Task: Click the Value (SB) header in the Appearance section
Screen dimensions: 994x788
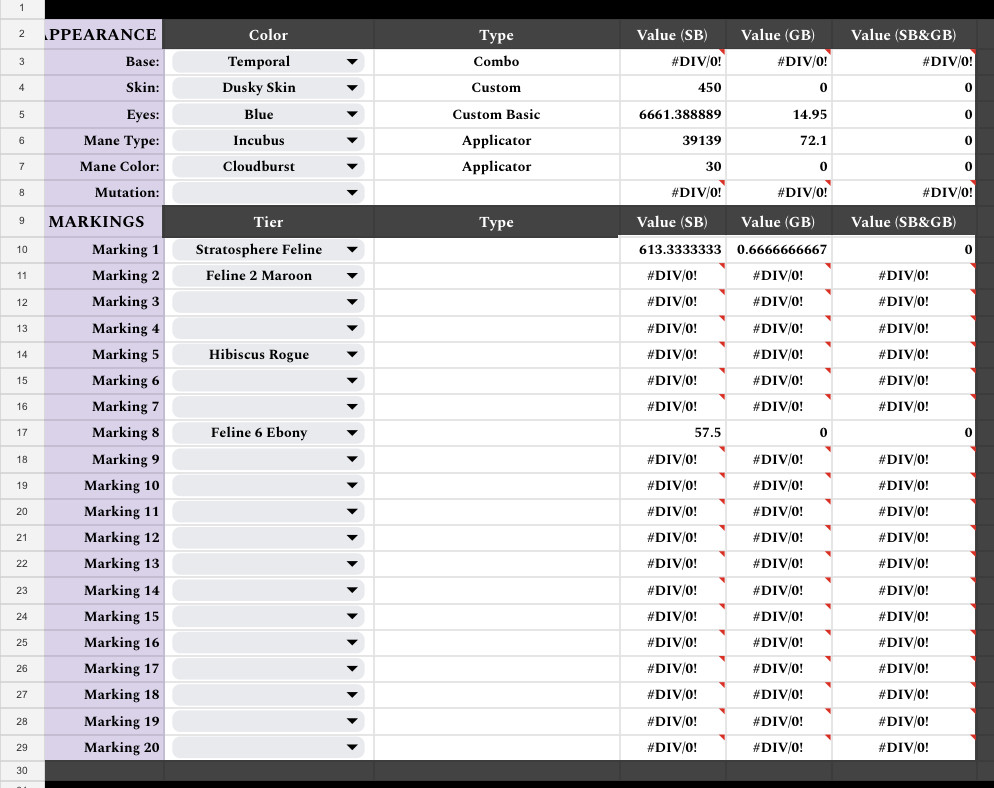Action: click(673, 34)
